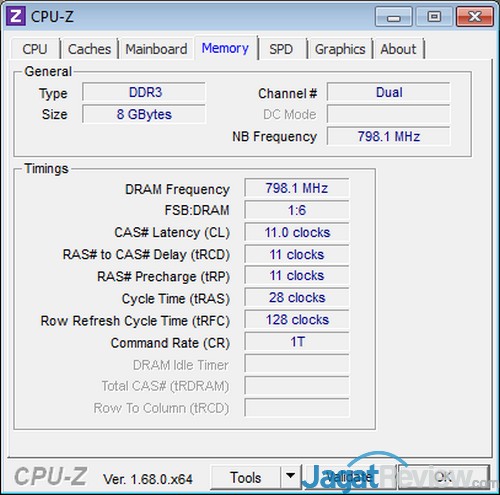
Task: Click the Memory tab
Action: click(225, 48)
